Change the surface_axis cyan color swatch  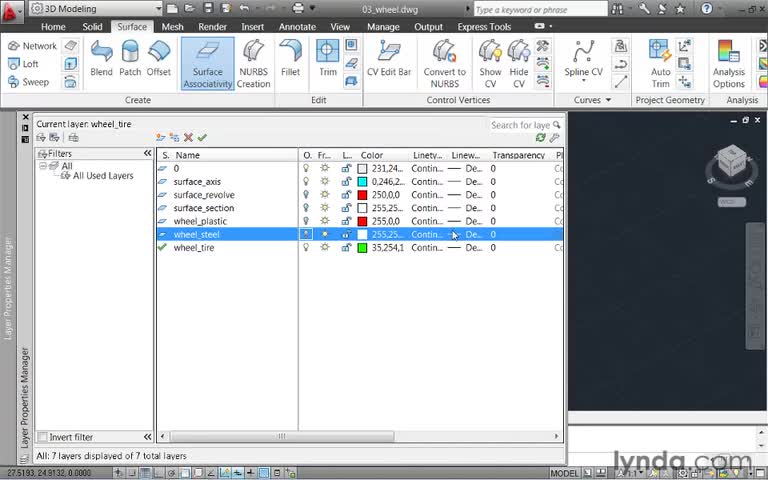tap(362, 182)
